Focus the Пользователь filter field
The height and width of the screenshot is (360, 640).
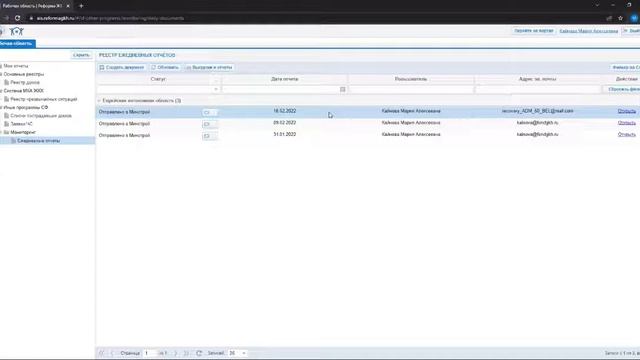411,89
